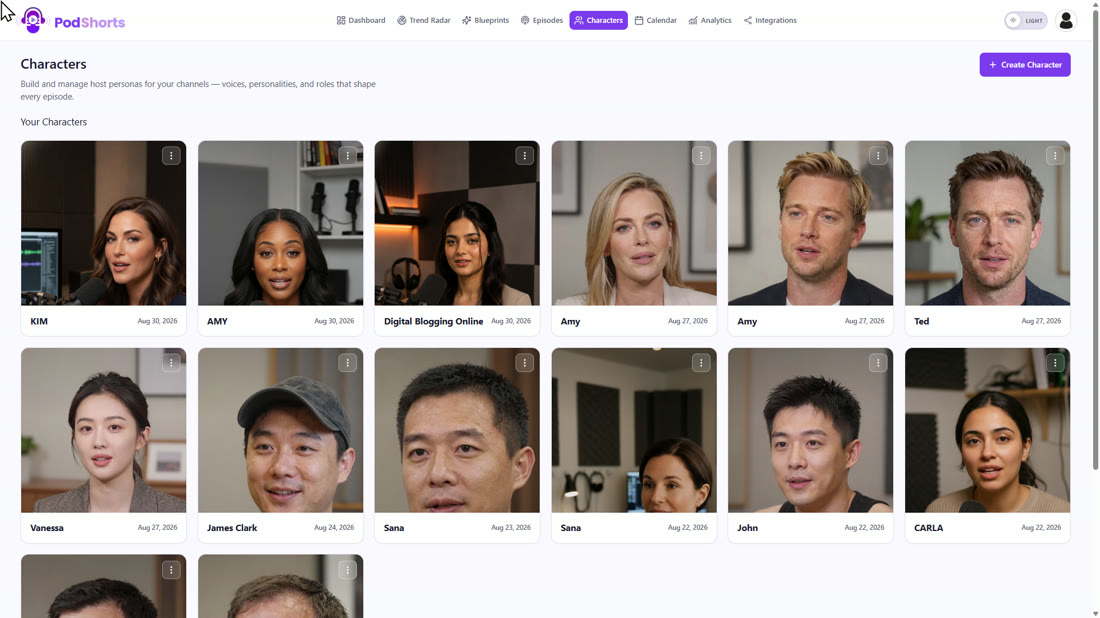Open the options menu on CARLA card
This screenshot has width=1100, height=618.
click(x=1055, y=363)
